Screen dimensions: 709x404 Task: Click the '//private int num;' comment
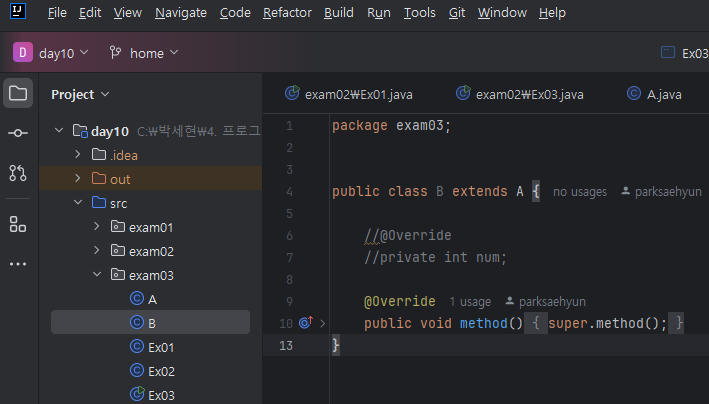[x=435, y=257]
